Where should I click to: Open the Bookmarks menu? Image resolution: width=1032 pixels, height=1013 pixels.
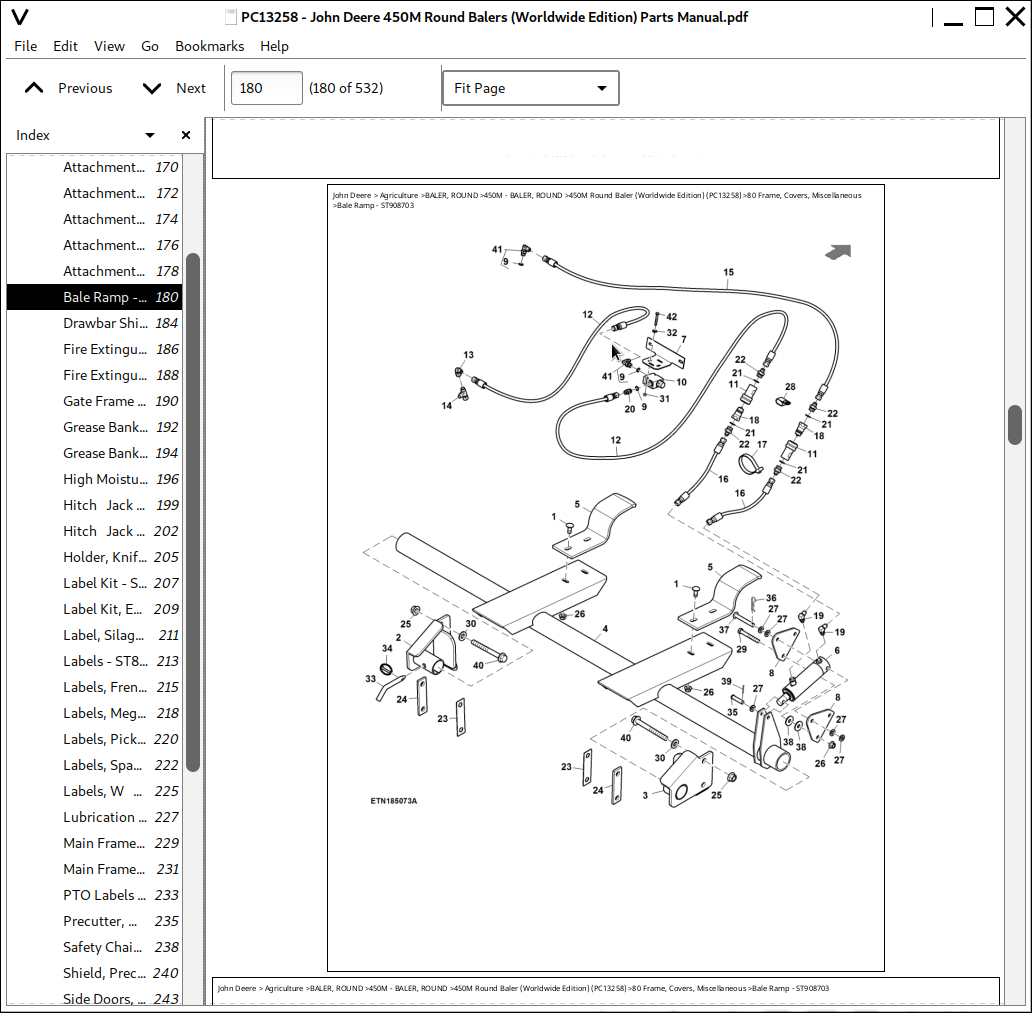[210, 46]
